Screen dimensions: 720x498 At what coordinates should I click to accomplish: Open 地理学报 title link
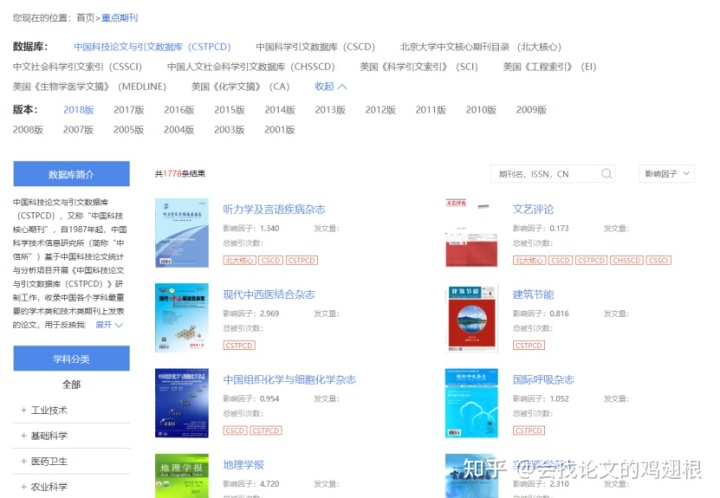pyautogui.click(x=243, y=464)
